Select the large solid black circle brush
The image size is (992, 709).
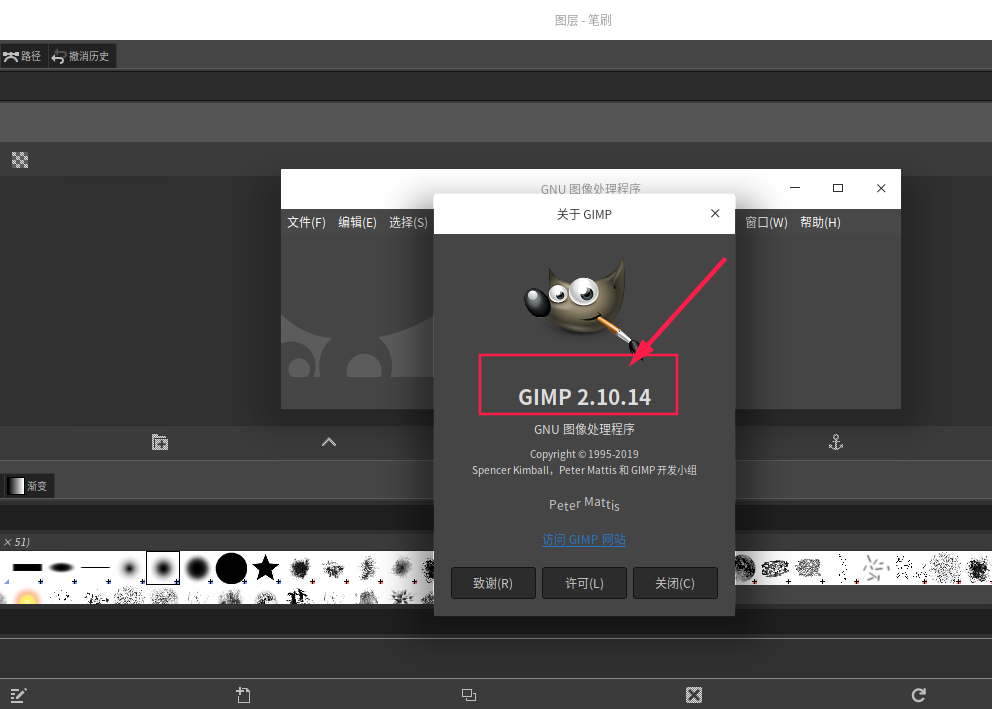point(232,568)
